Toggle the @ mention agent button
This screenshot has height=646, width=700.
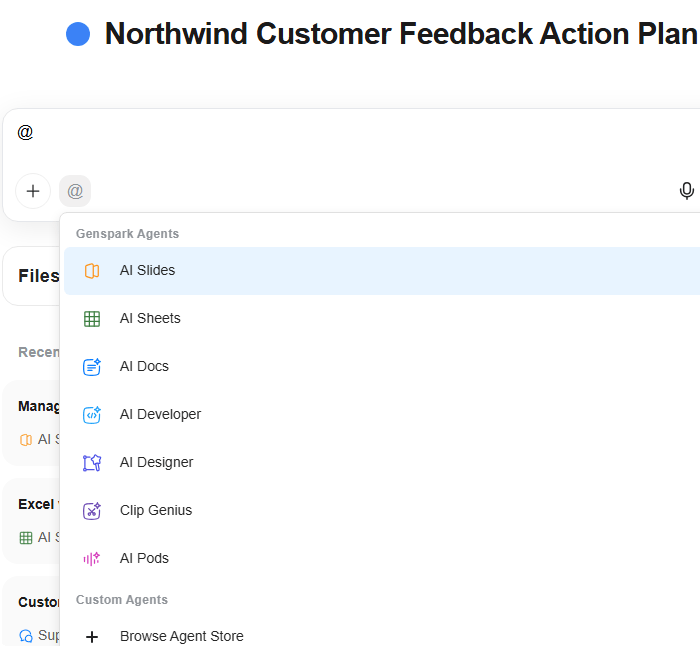(x=75, y=191)
